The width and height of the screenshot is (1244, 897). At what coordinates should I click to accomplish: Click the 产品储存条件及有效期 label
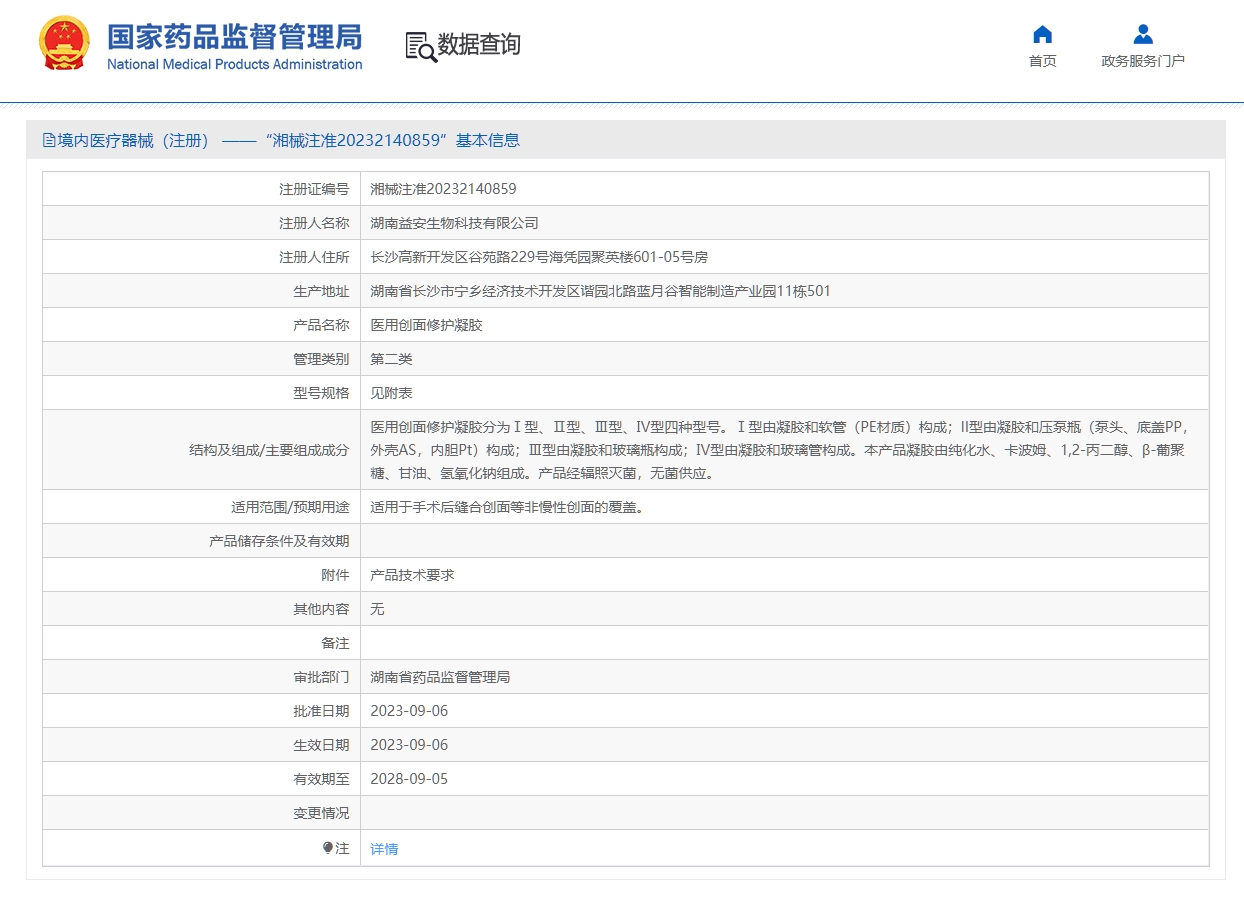pos(279,541)
